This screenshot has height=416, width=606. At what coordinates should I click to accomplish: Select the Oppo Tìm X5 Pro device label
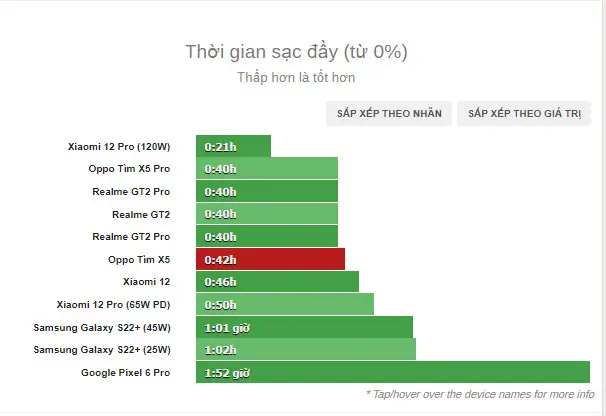(x=129, y=169)
